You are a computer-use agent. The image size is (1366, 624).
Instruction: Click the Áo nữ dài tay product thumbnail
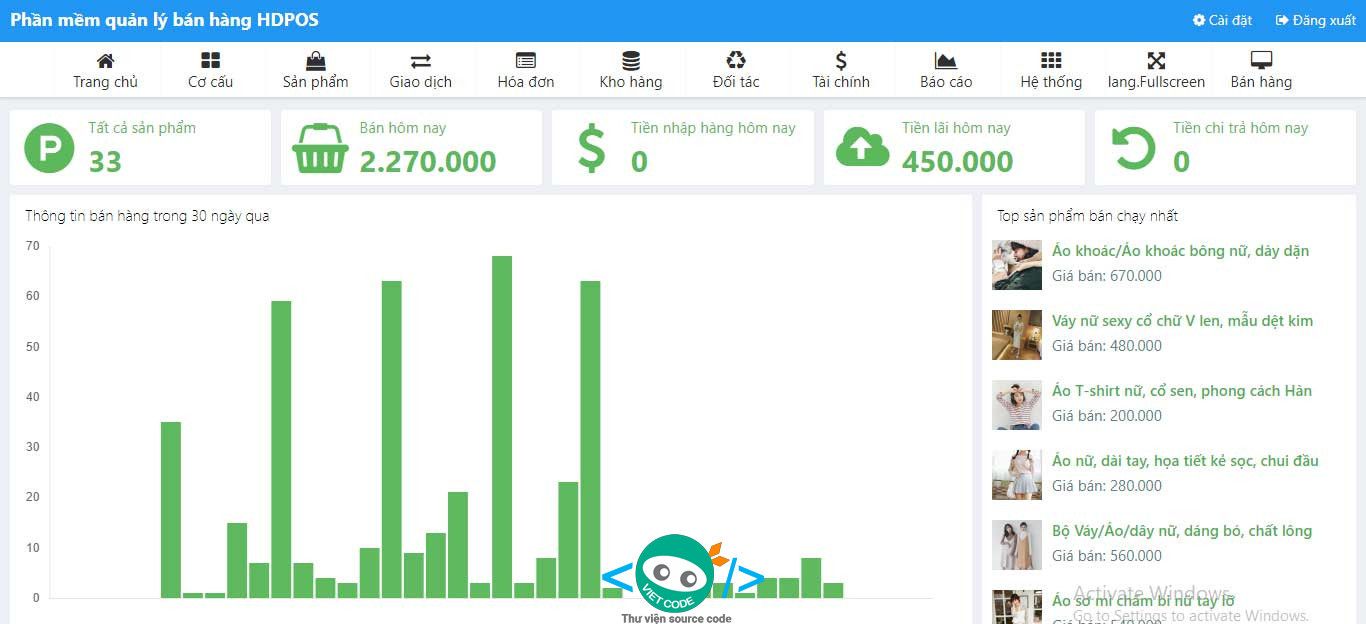pyautogui.click(x=1017, y=475)
